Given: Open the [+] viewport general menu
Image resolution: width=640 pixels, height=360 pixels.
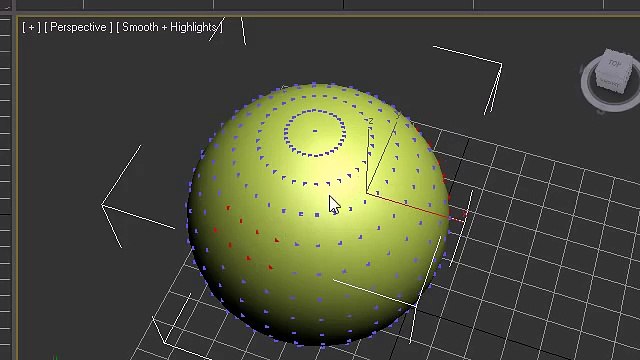Looking at the screenshot, I should pyautogui.click(x=31, y=27).
